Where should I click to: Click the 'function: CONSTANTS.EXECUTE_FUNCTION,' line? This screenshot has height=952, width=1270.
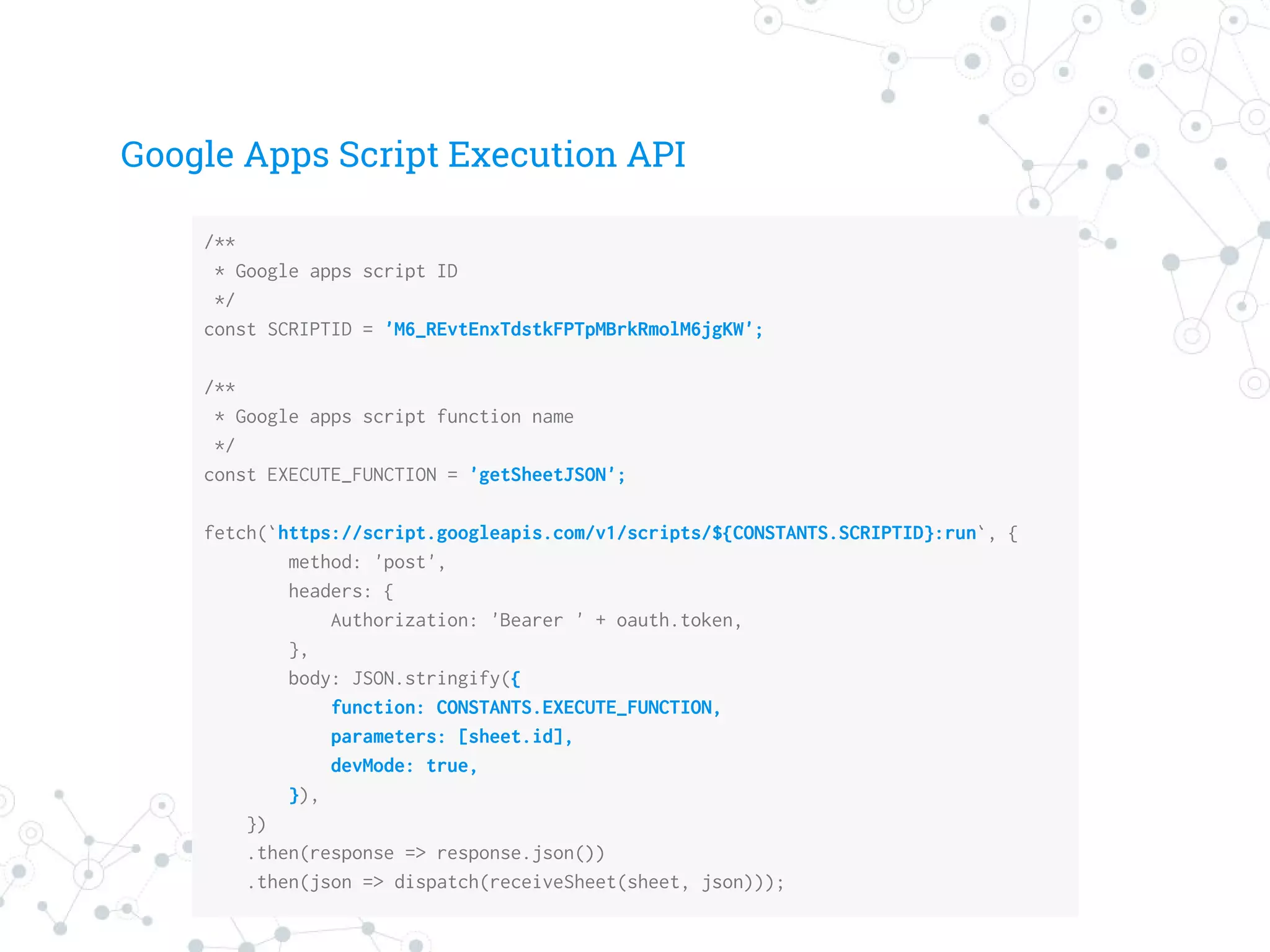pos(526,708)
